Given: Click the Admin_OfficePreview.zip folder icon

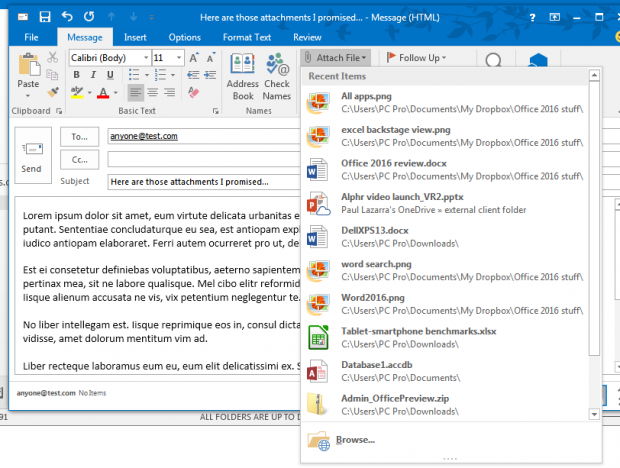Looking at the screenshot, I should 317,404.
